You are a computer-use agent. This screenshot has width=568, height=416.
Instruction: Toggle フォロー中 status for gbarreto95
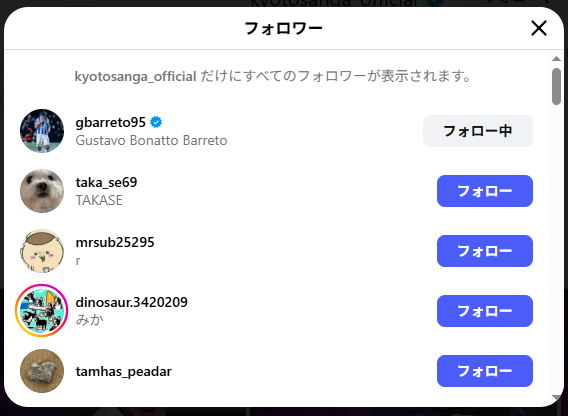click(x=478, y=131)
